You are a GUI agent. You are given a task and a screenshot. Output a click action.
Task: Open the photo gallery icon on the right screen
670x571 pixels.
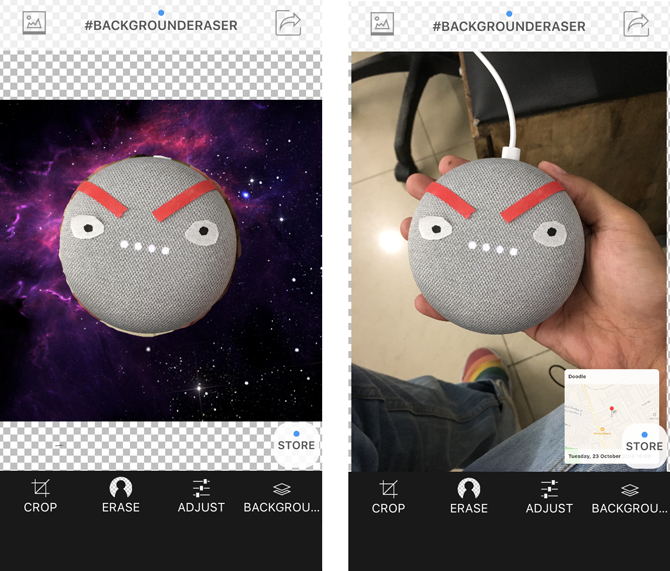pos(382,23)
